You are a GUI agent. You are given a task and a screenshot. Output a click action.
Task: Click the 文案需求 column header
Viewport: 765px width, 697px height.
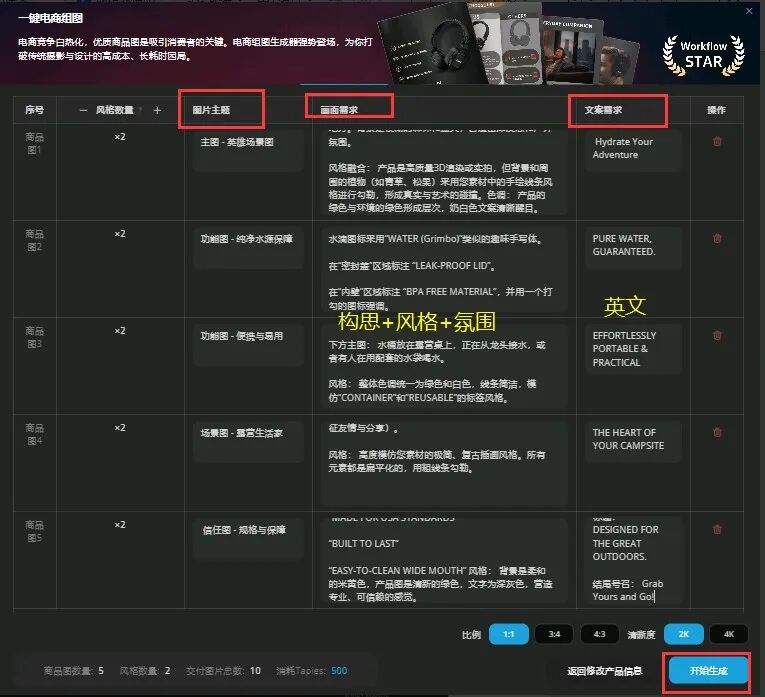click(x=603, y=110)
